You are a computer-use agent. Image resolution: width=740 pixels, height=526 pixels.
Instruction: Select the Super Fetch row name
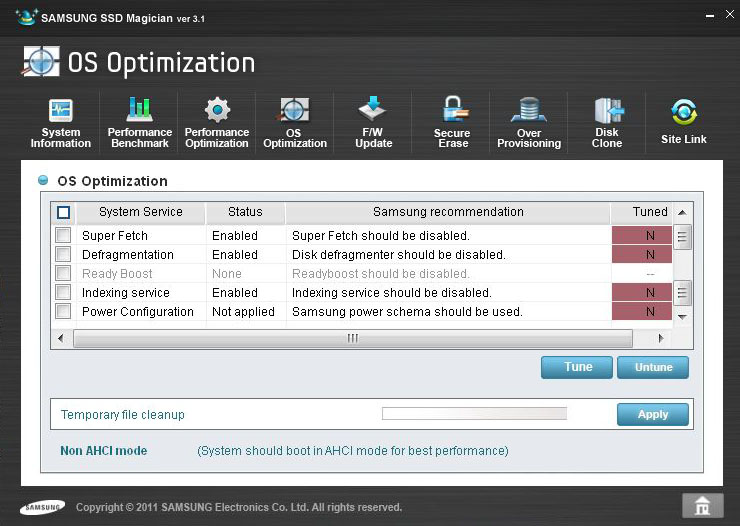coord(115,235)
